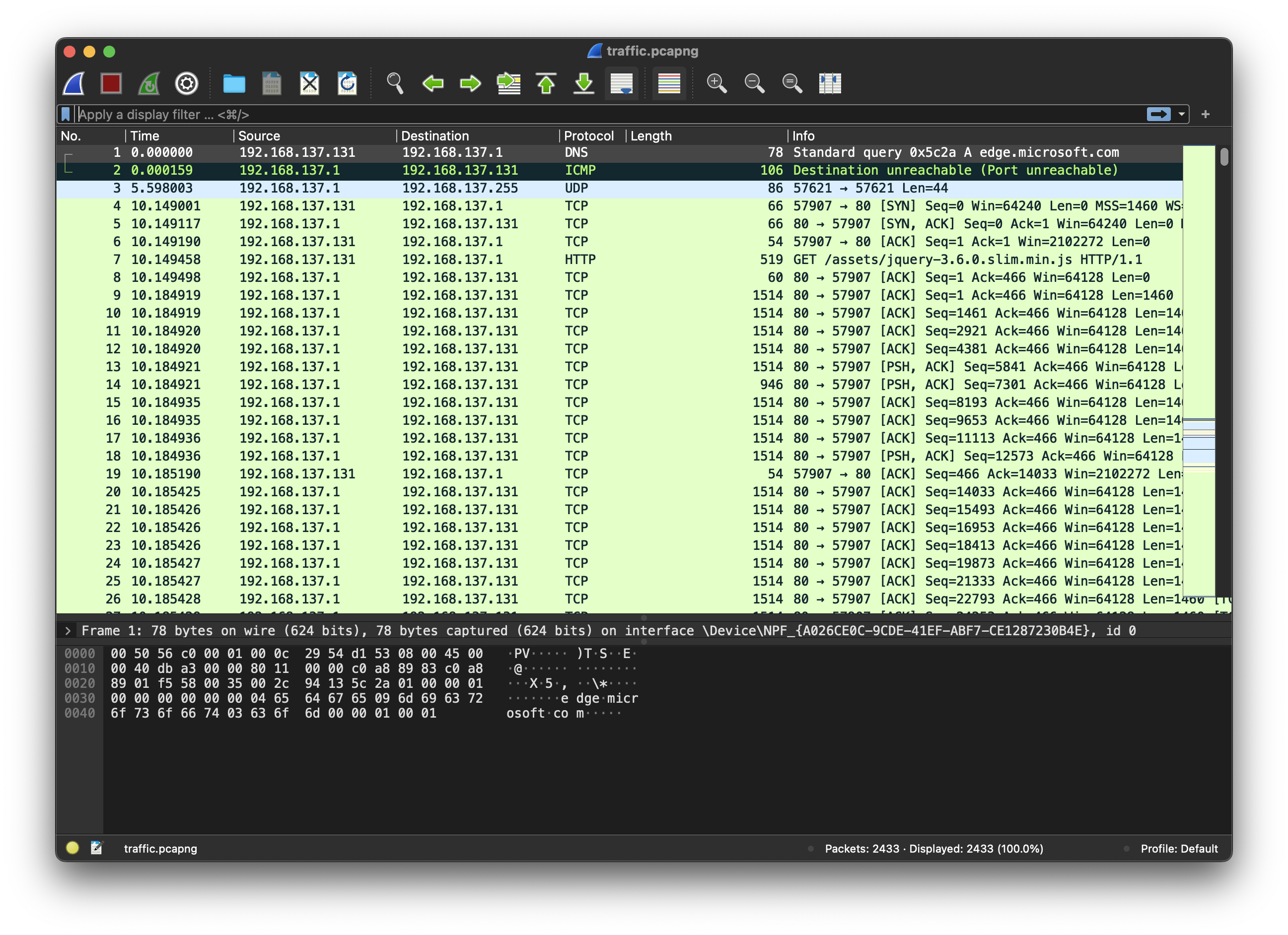Screen dimensions: 1288x935
Task: Add a filter button with plus
Action: pyautogui.click(x=1205, y=114)
